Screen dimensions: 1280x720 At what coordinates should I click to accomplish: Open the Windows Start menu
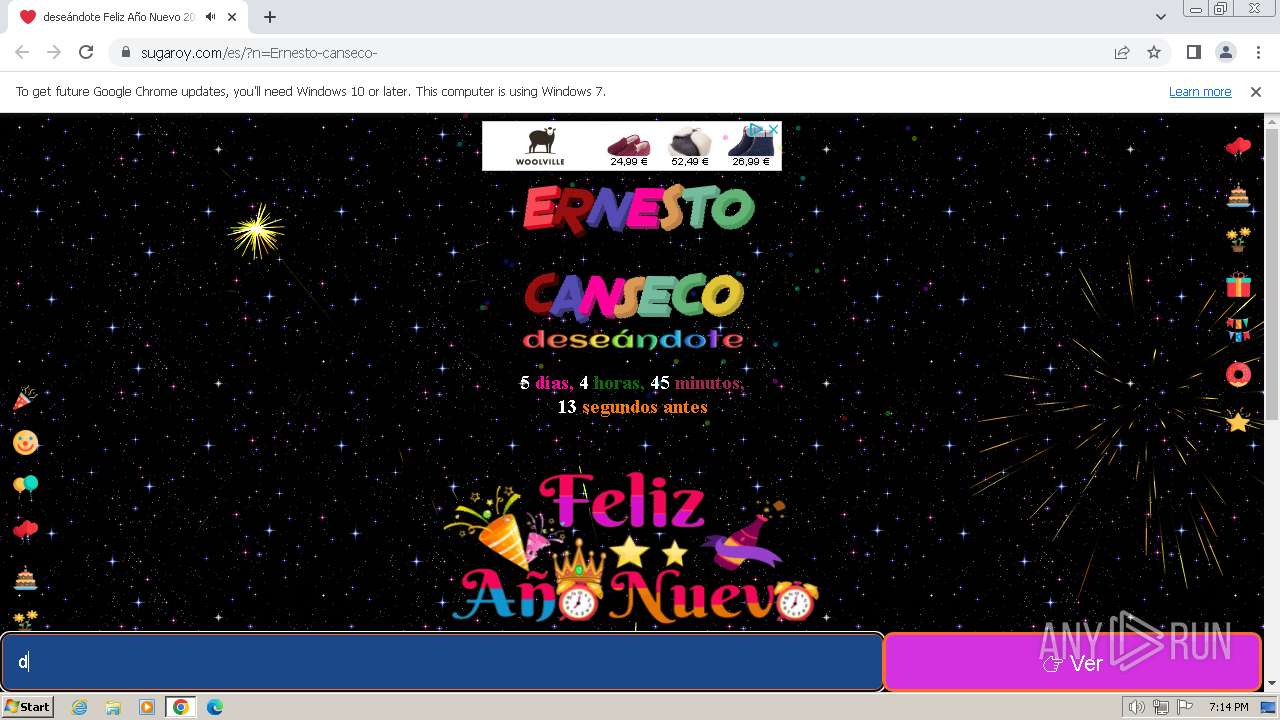click(x=28, y=707)
